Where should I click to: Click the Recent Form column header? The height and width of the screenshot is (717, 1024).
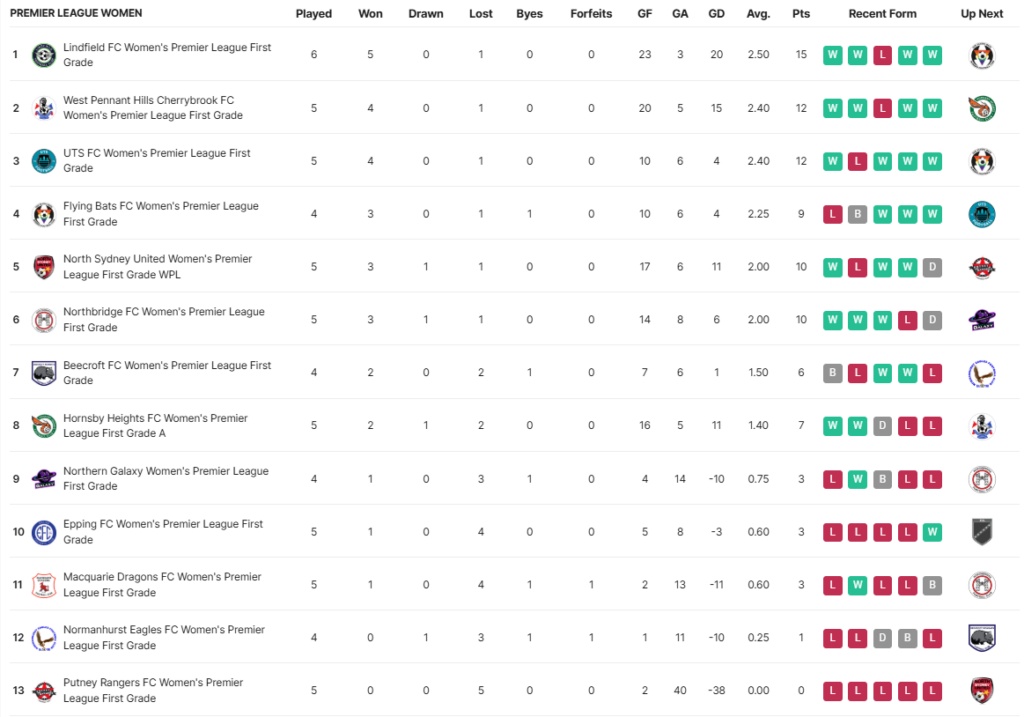(x=882, y=14)
